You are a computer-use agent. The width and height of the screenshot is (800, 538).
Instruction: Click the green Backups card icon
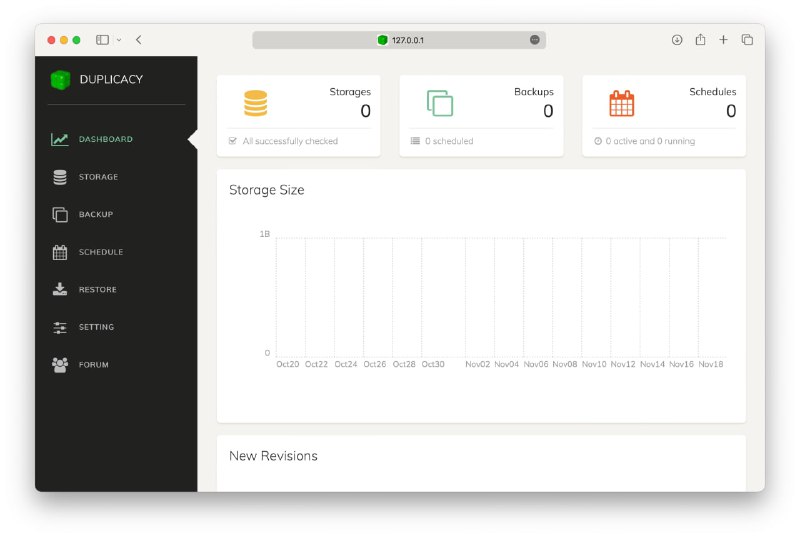coord(440,103)
